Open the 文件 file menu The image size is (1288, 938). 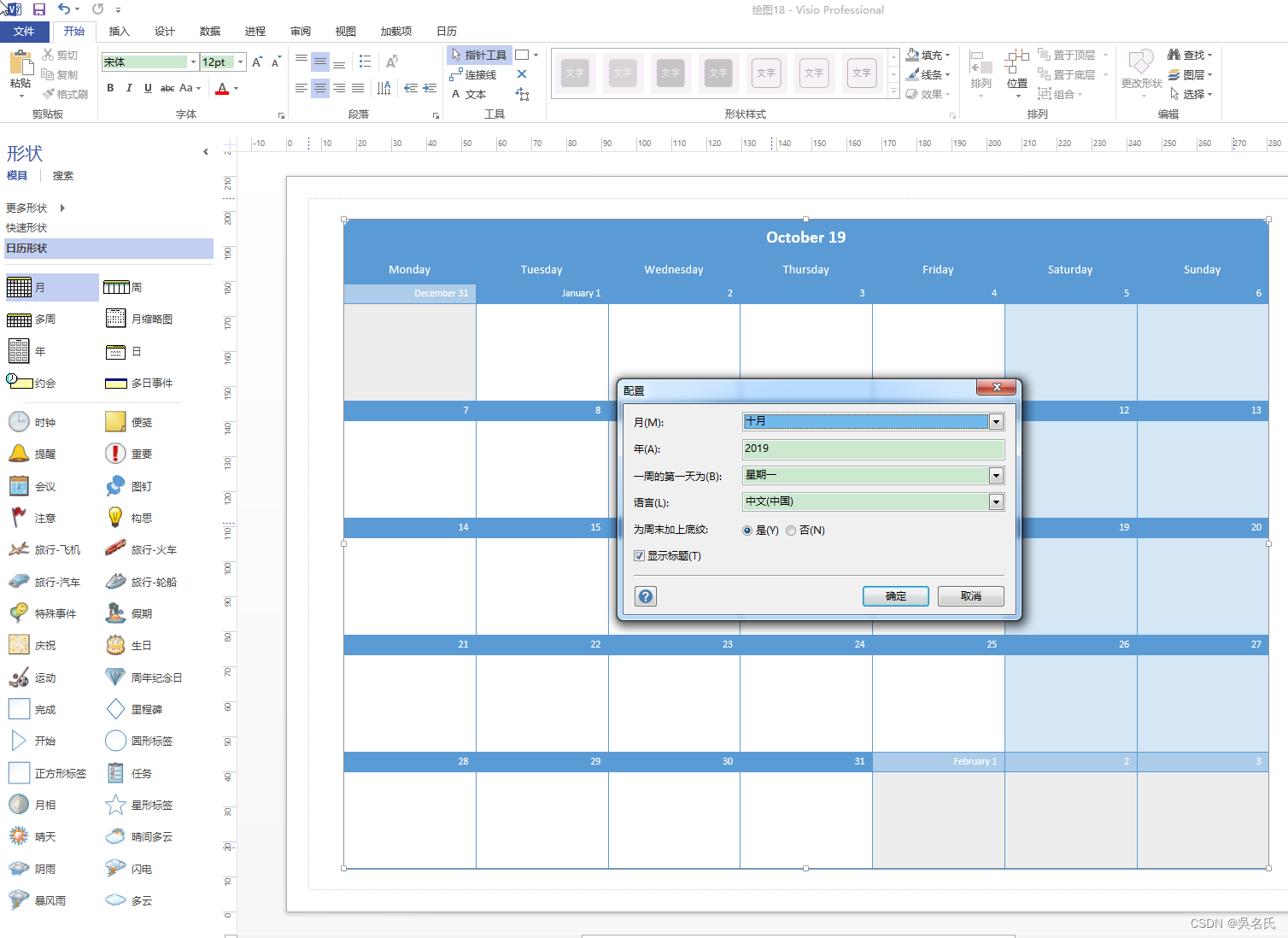[x=24, y=32]
